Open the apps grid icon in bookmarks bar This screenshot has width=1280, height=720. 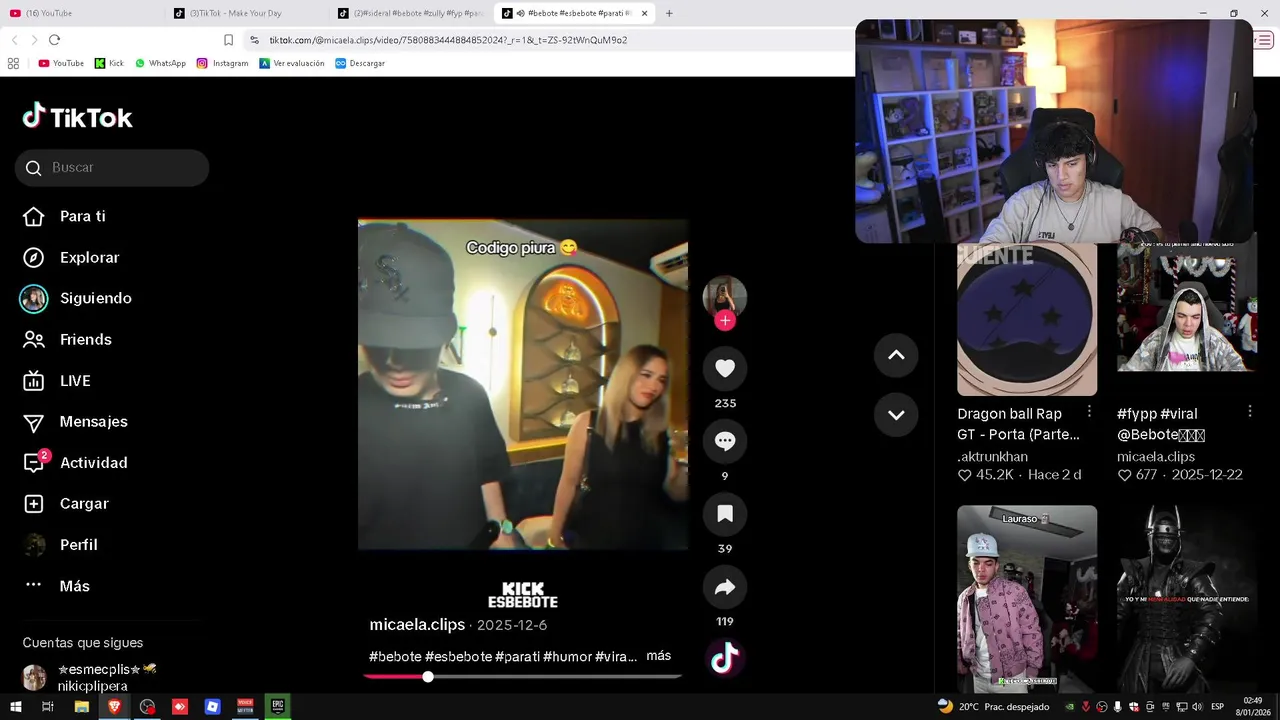(x=13, y=63)
